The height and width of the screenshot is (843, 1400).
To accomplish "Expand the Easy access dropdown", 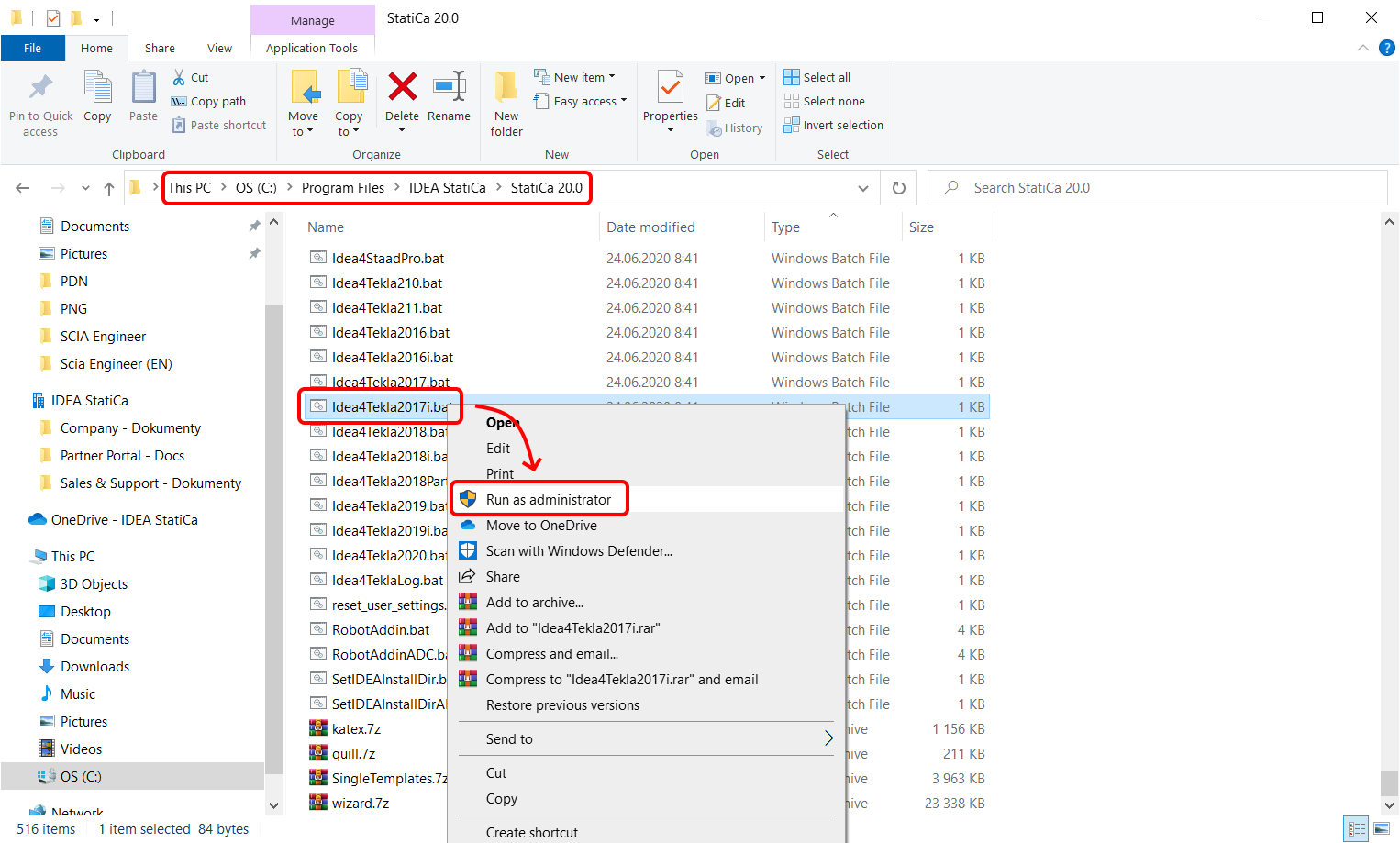I will click(589, 102).
